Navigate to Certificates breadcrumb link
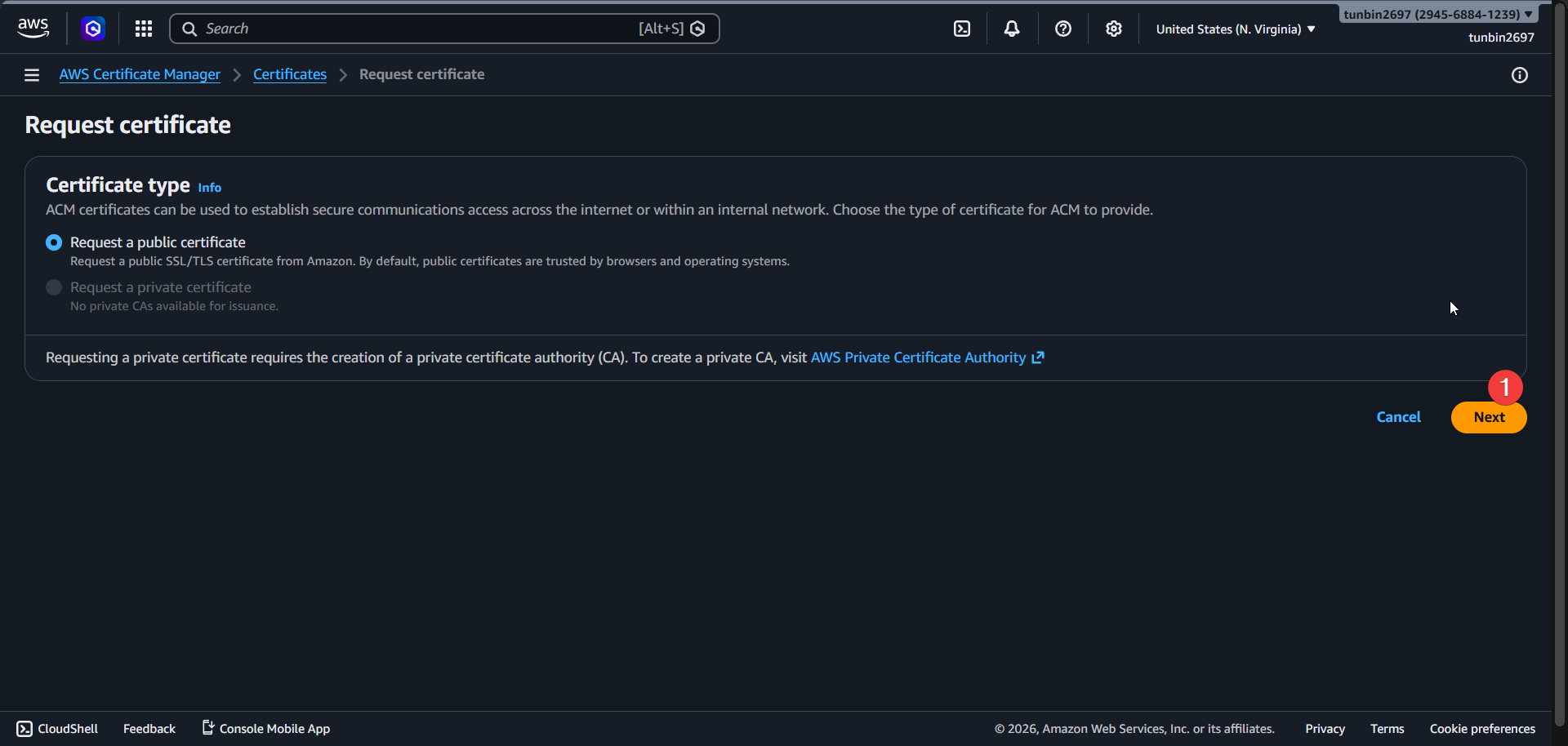This screenshot has height=746, width=1568. click(x=289, y=74)
